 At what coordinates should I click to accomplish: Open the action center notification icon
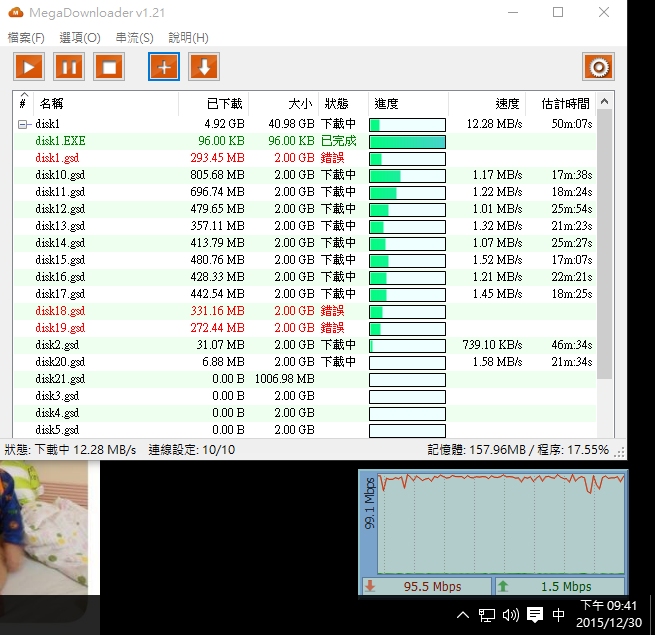(535, 615)
